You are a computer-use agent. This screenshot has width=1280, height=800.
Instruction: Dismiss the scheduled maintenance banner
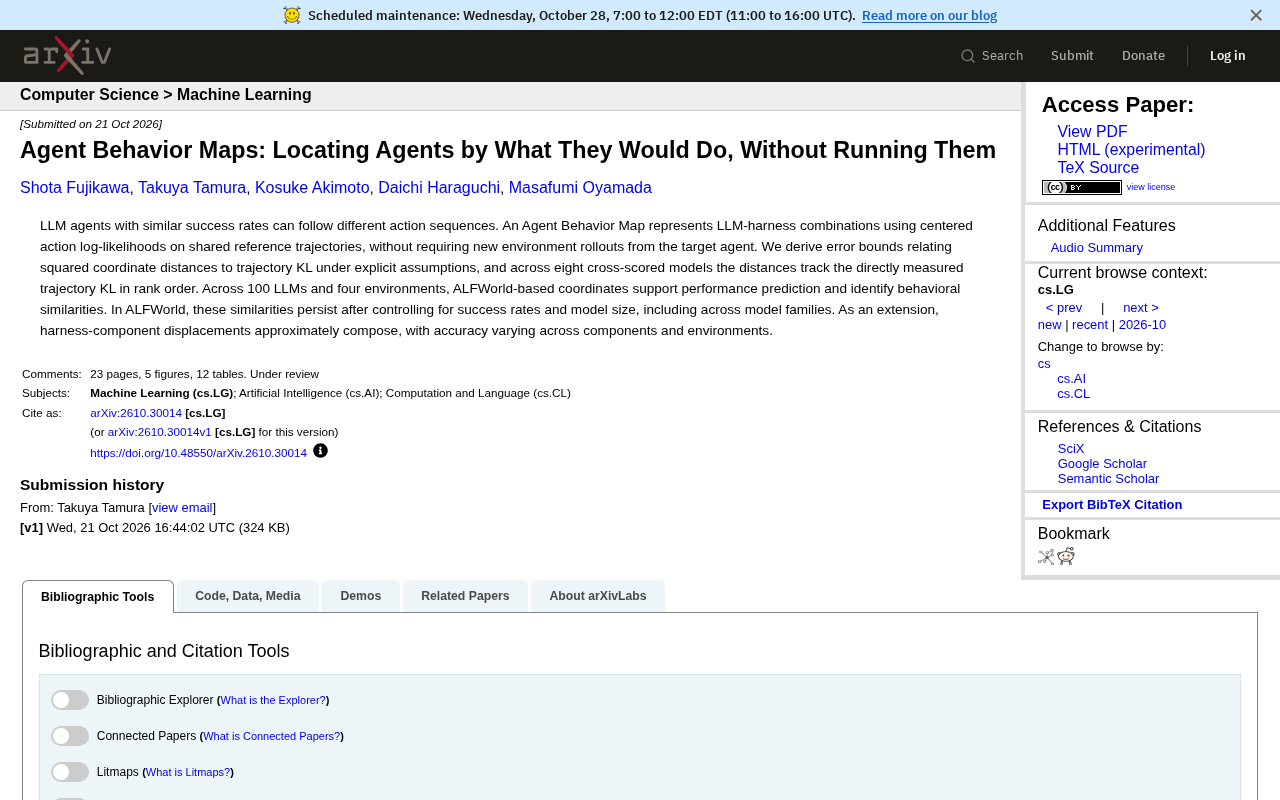[1256, 15]
